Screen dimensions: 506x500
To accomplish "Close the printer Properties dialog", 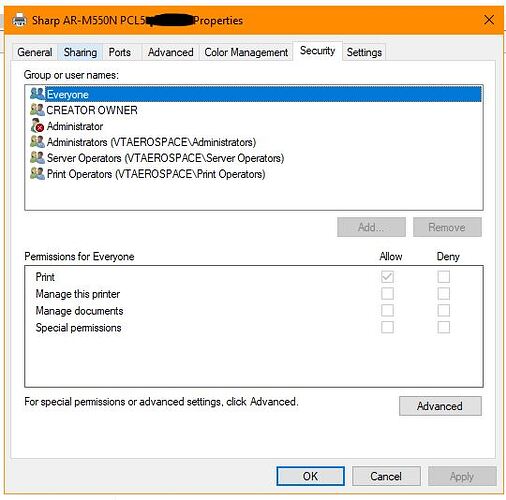I will tap(489, 20).
